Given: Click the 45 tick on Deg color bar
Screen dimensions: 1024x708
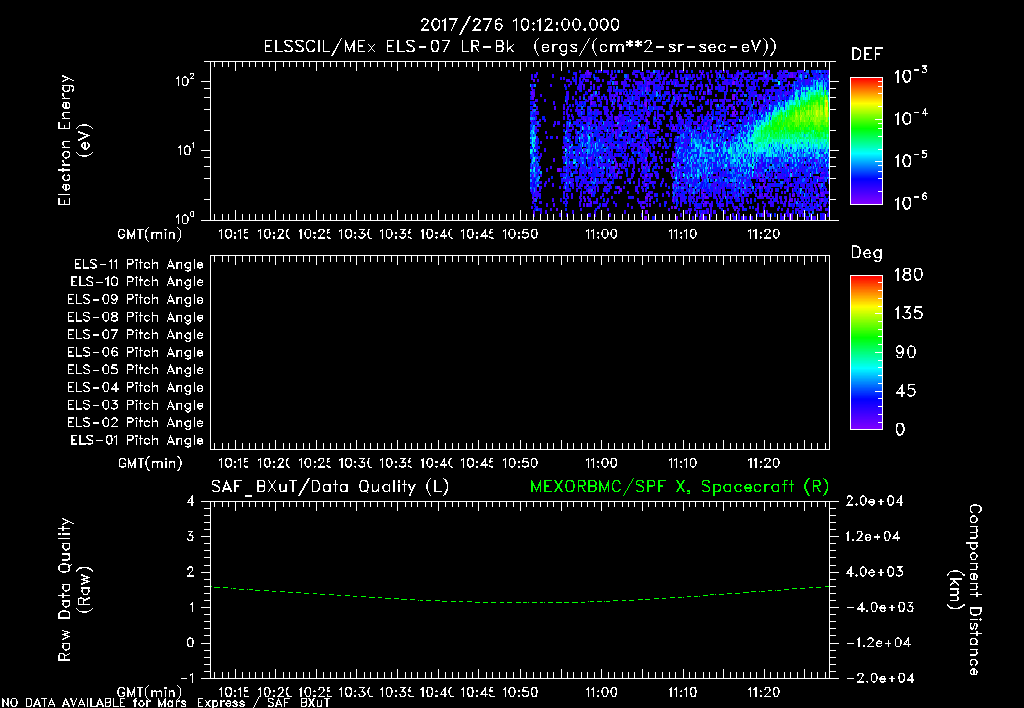Looking at the screenshot, I should tap(906, 391).
